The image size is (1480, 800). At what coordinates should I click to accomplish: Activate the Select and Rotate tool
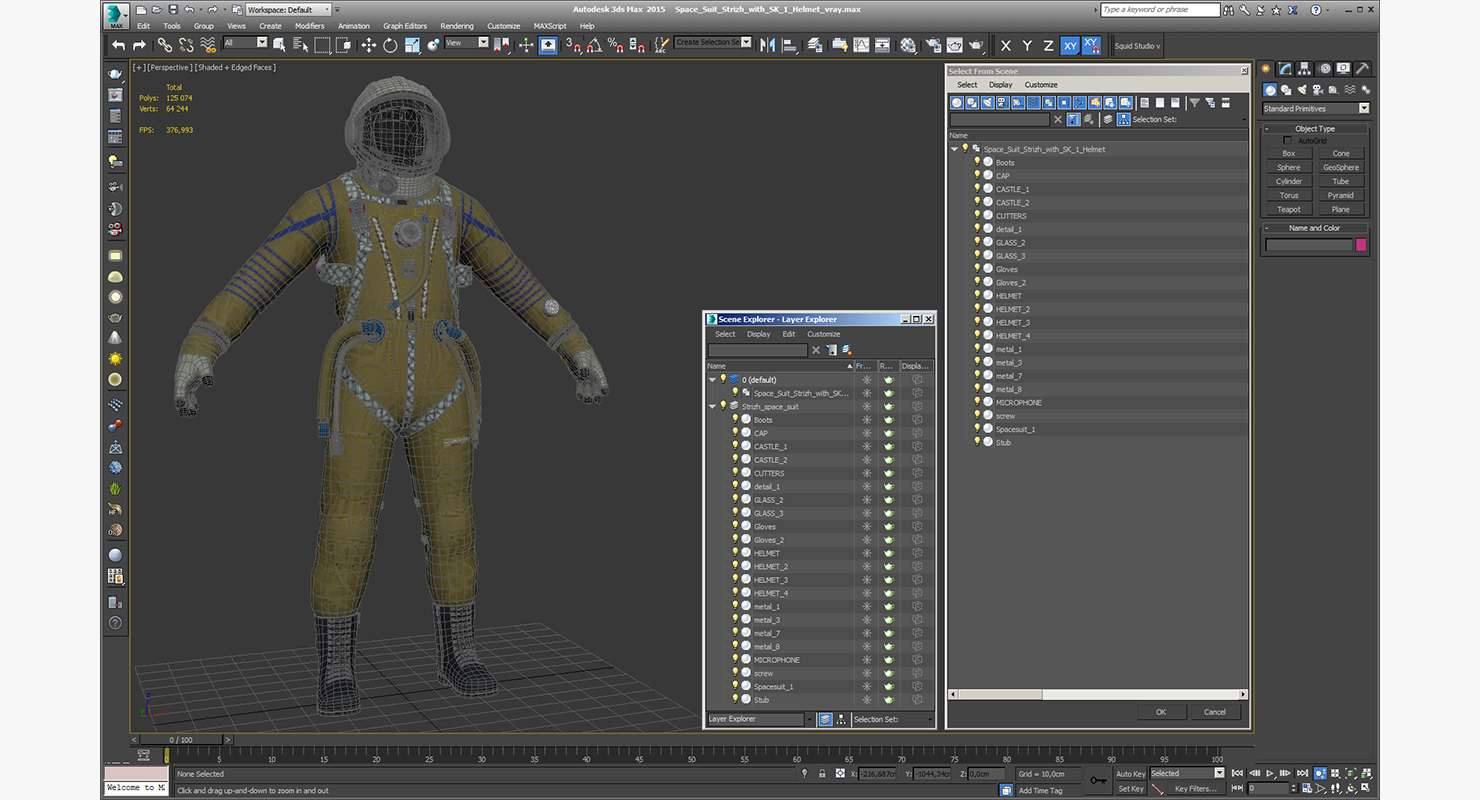pos(390,45)
